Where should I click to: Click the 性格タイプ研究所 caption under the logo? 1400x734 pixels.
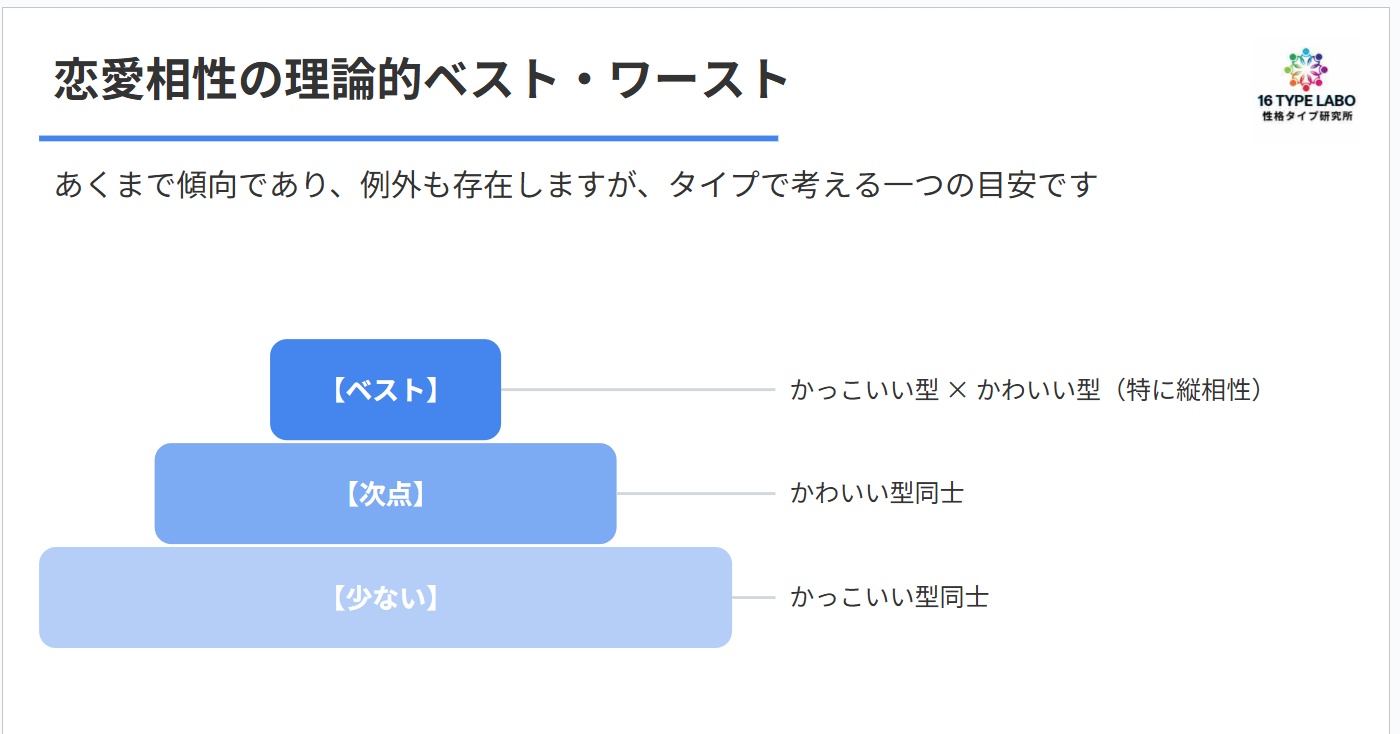coord(1306,118)
